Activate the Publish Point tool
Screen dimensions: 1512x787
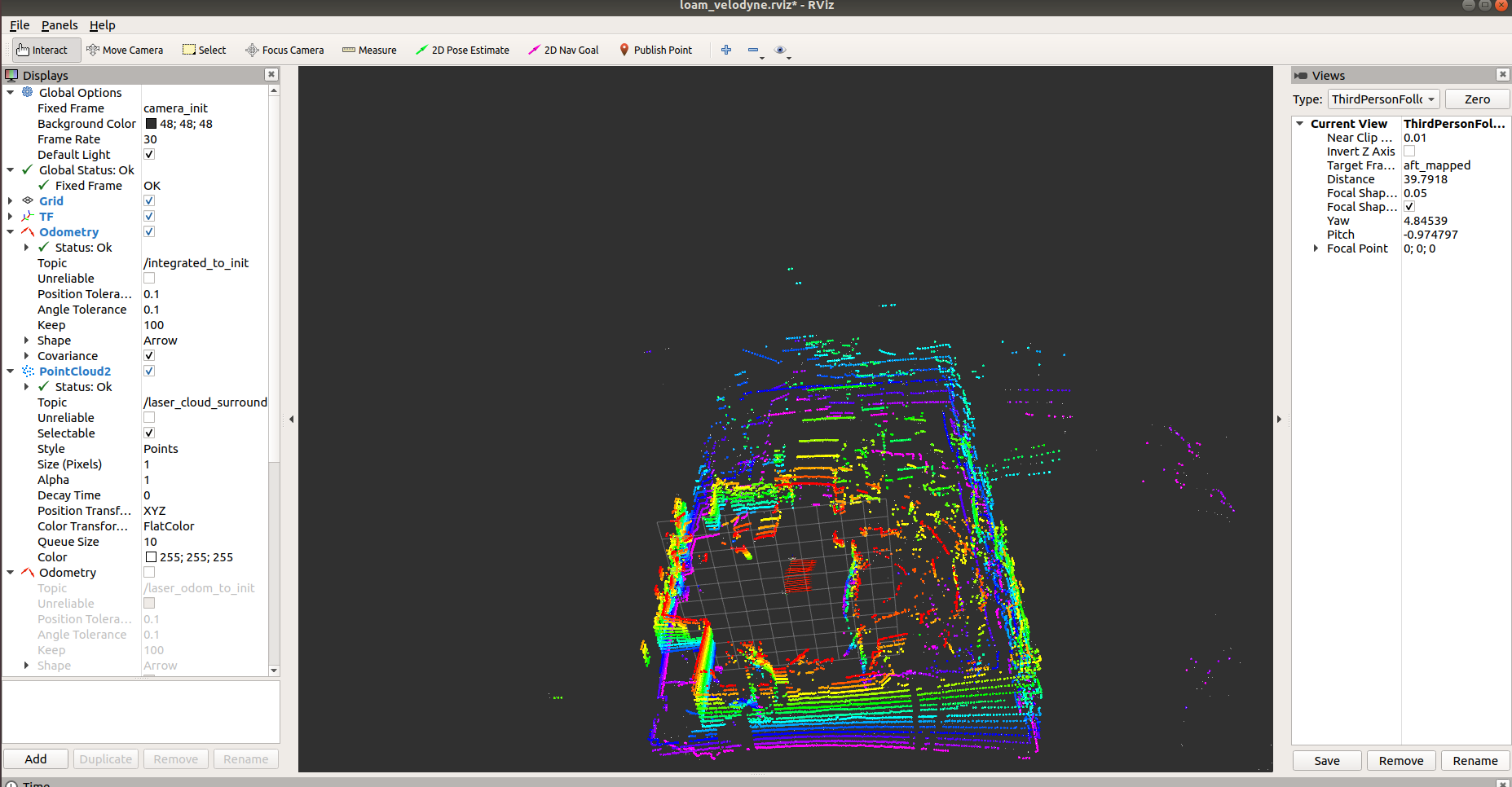[655, 50]
